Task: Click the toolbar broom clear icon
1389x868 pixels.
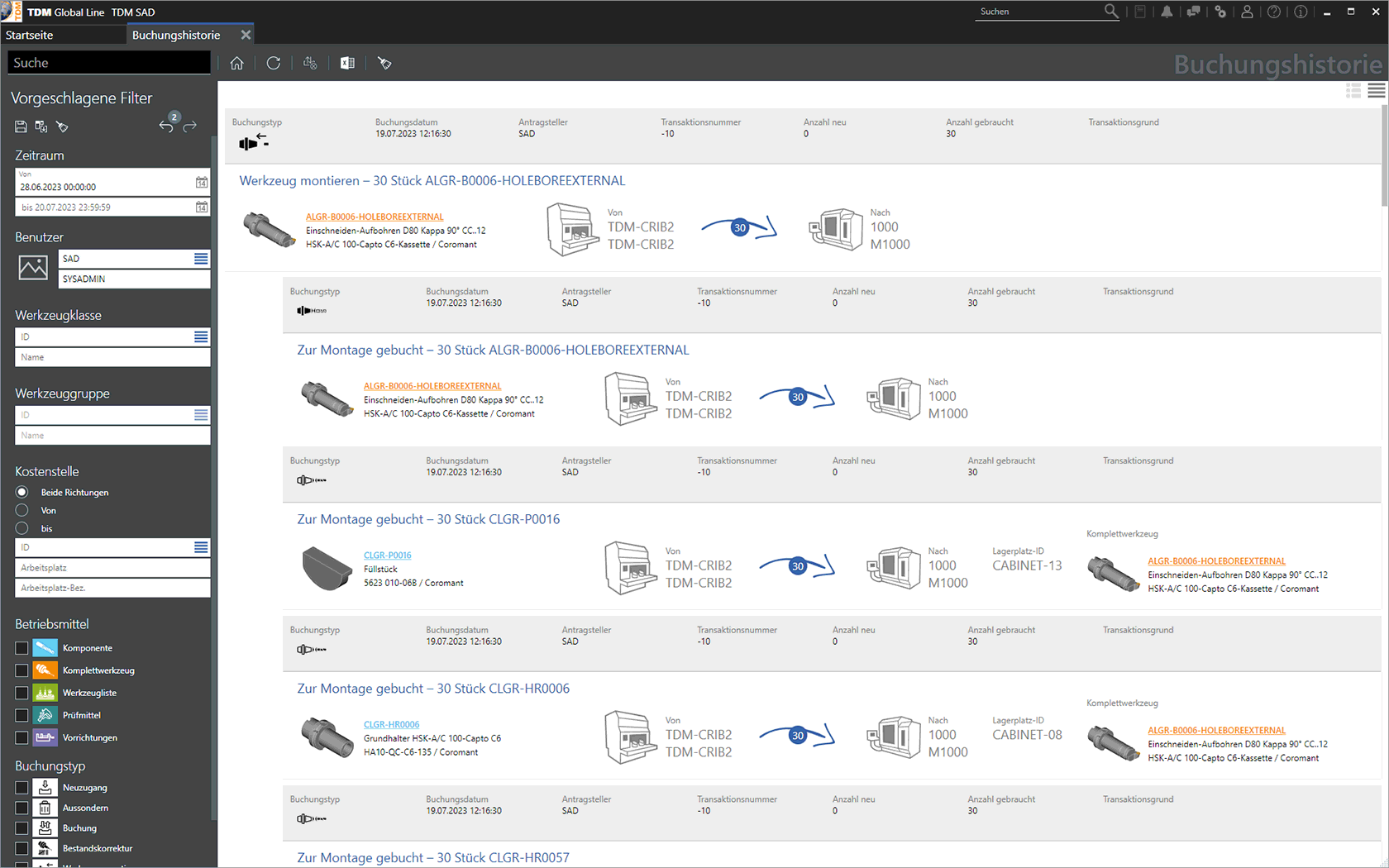Action: coord(384,63)
